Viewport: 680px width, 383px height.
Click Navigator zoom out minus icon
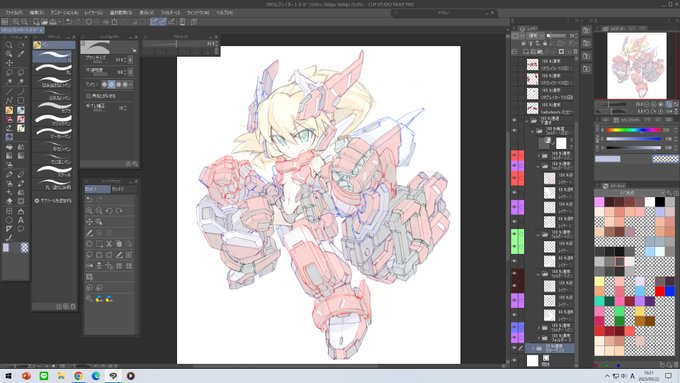647,105
